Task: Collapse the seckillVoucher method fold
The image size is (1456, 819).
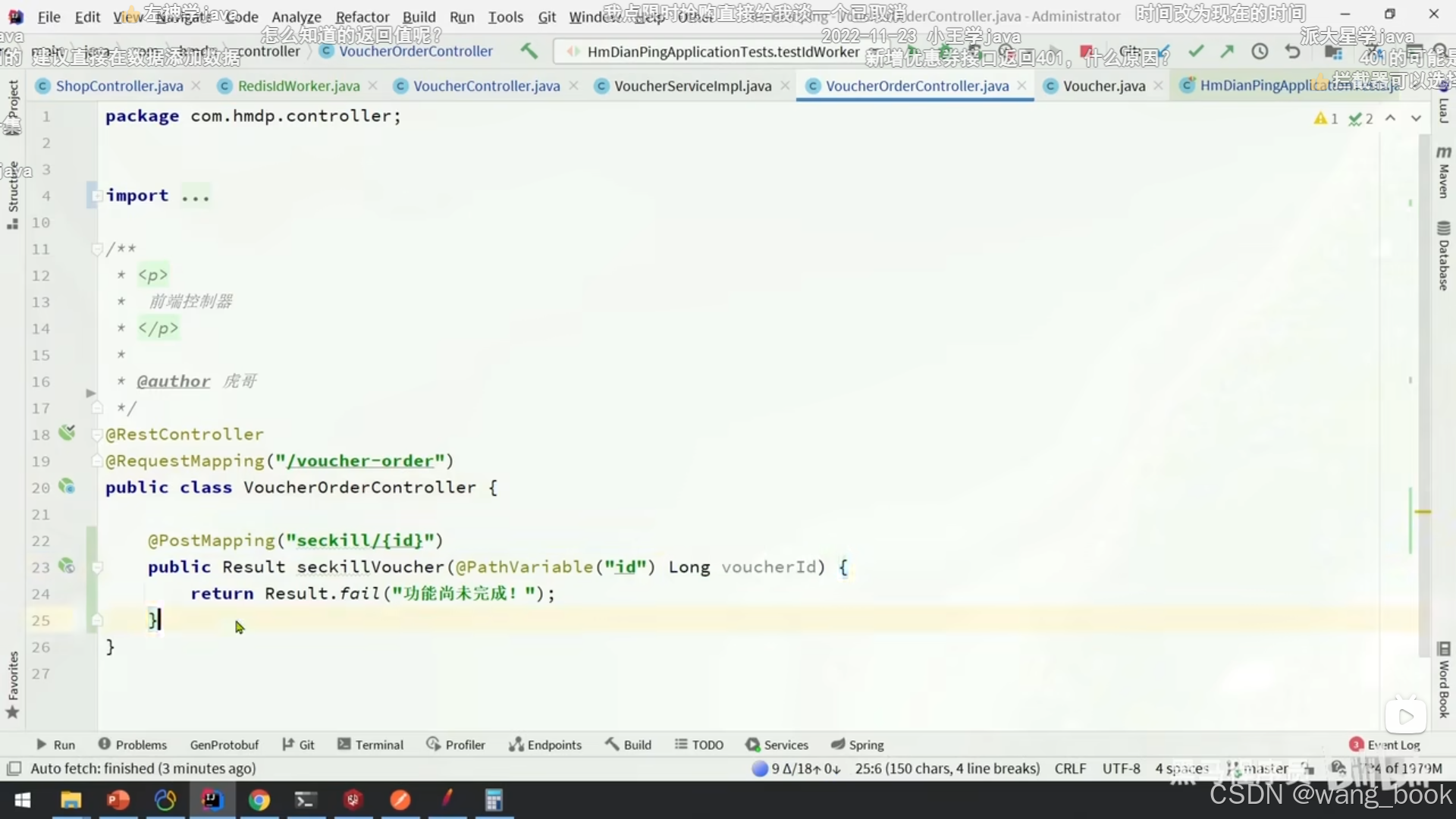Action: (97, 567)
